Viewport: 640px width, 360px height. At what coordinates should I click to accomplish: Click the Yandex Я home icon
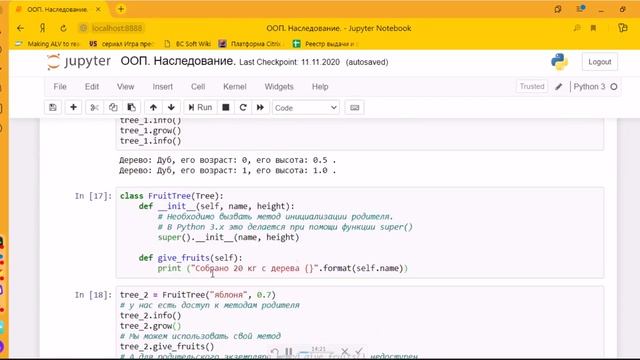point(42,28)
